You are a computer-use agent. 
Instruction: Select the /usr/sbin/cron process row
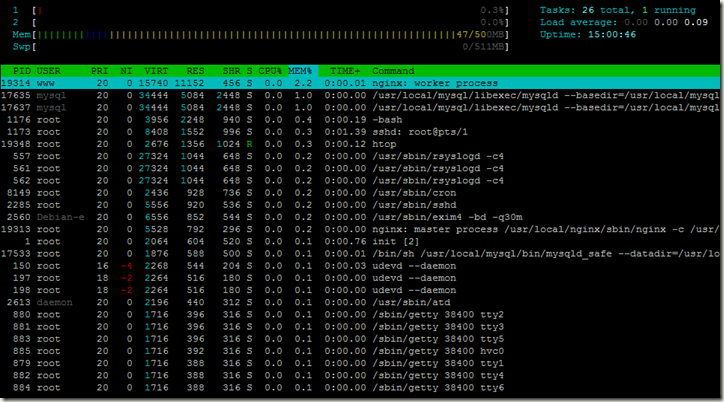point(360,193)
